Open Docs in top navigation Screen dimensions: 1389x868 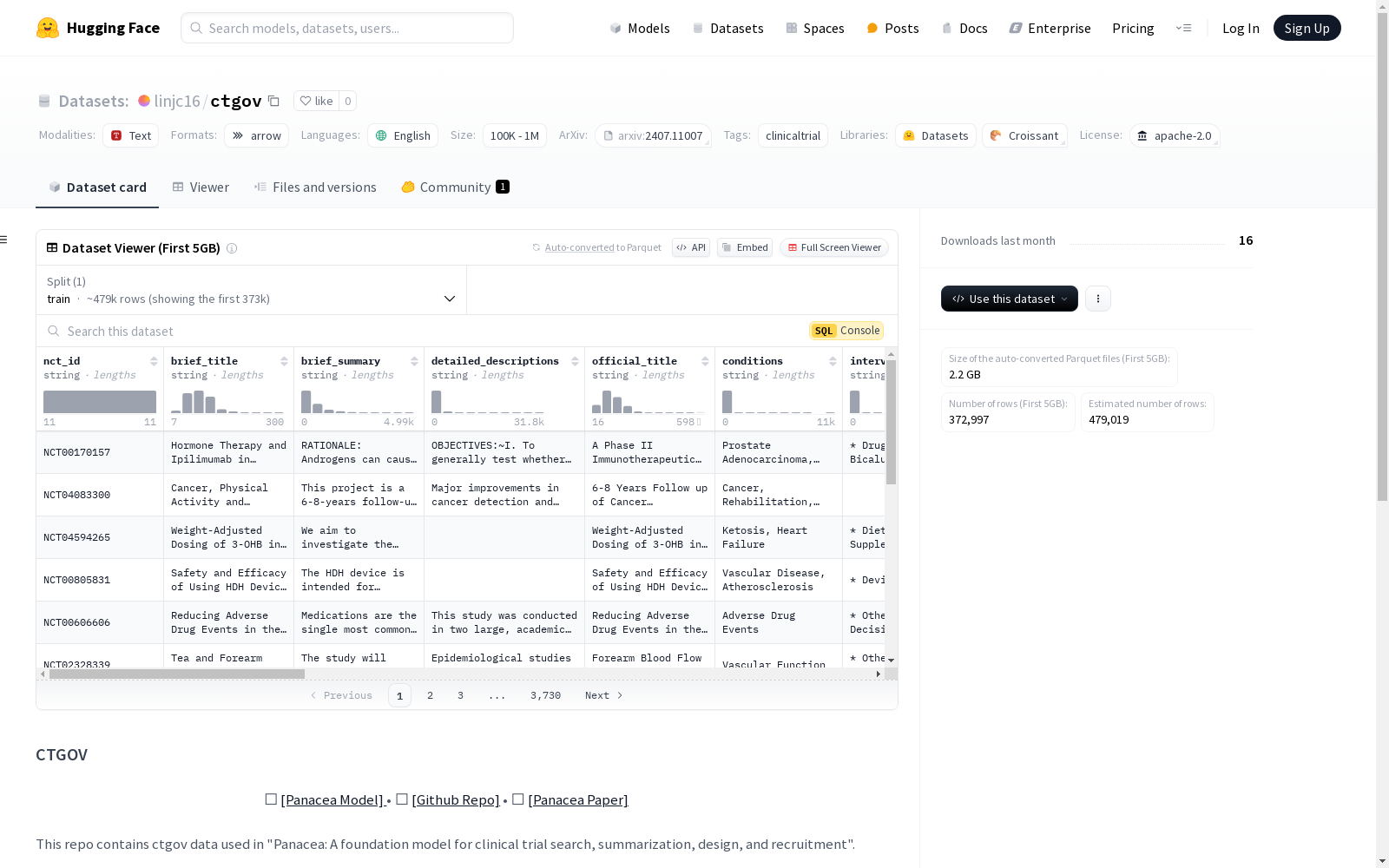pos(964,28)
